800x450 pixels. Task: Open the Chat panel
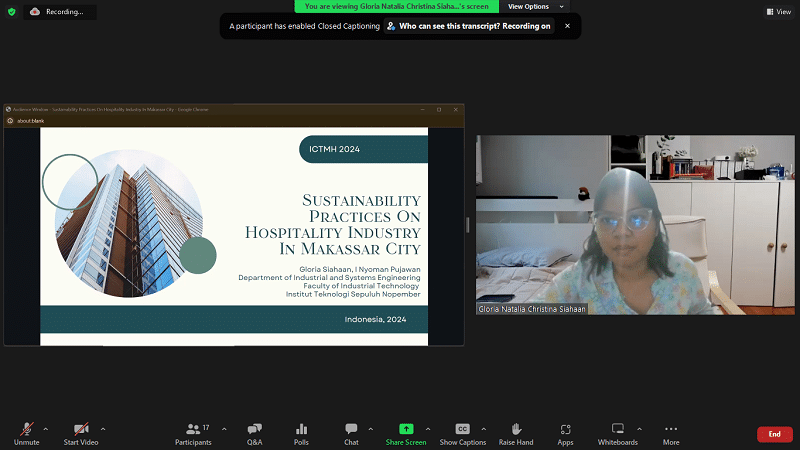pos(351,429)
